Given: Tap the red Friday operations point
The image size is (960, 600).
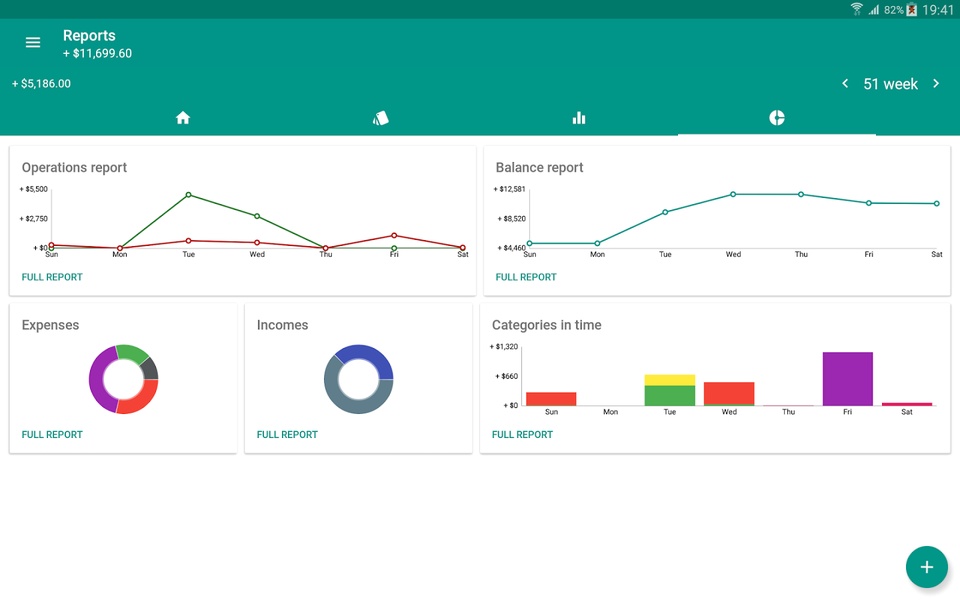Looking at the screenshot, I should coord(394,235).
